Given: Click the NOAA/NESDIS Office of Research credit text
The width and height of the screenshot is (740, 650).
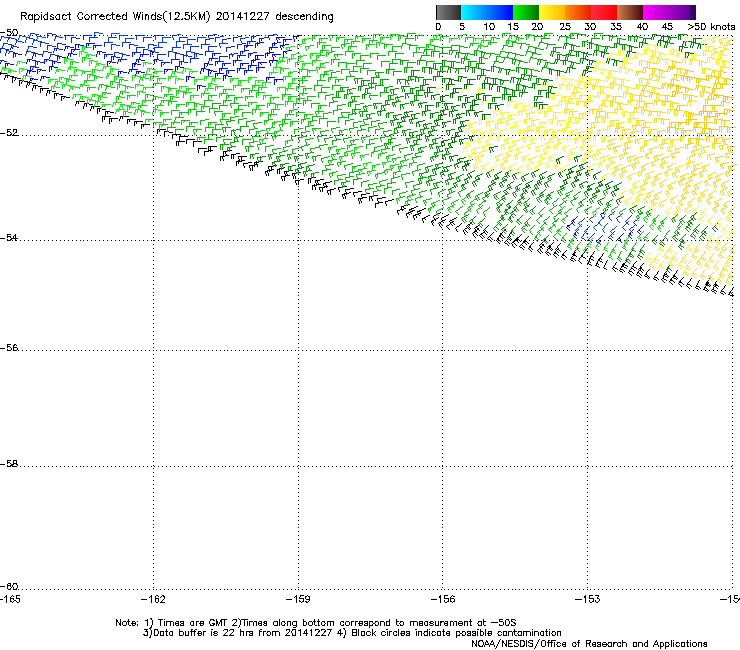Looking at the screenshot, I should pos(589,644).
